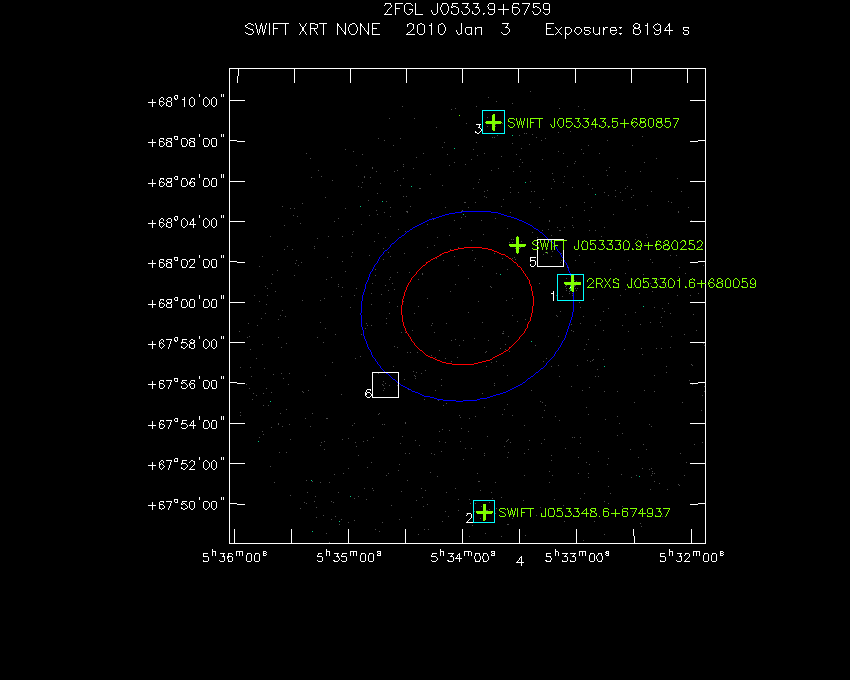Click right ascension label 5h34m00s

(463, 557)
